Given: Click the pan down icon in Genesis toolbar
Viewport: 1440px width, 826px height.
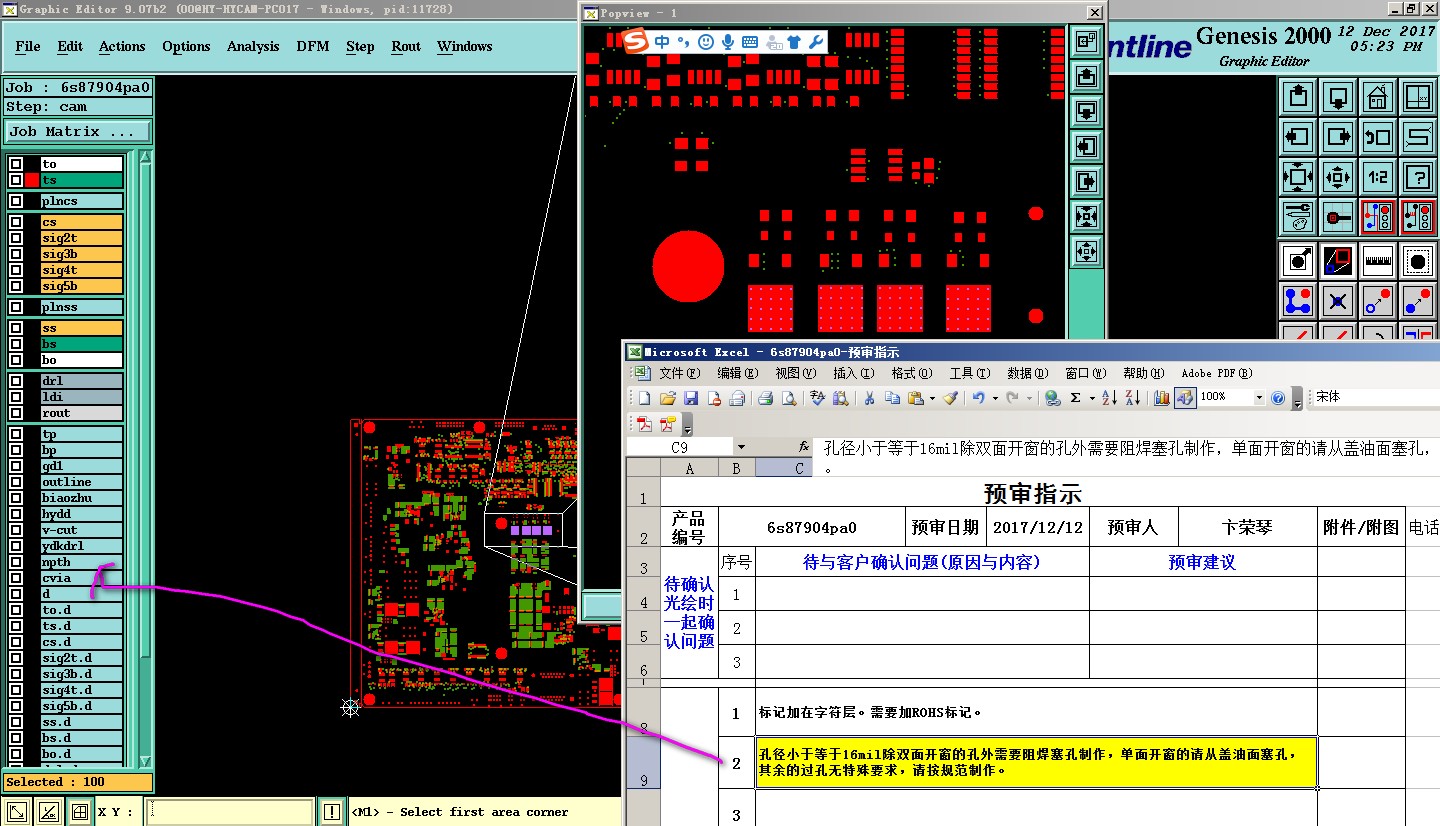Looking at the screenshot, I should click(1338, 97).
